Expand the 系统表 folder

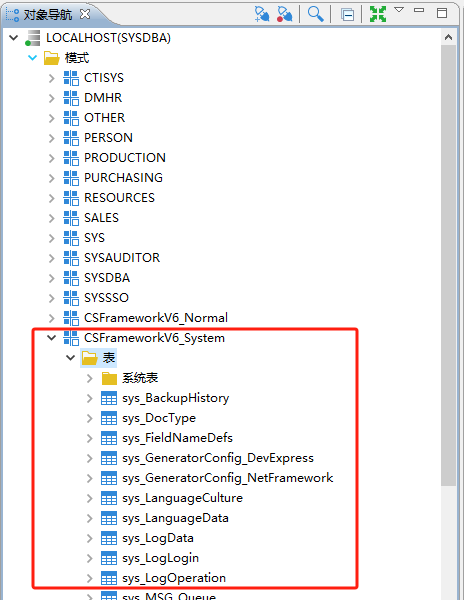pyautogui.click(x=90, y=378)
